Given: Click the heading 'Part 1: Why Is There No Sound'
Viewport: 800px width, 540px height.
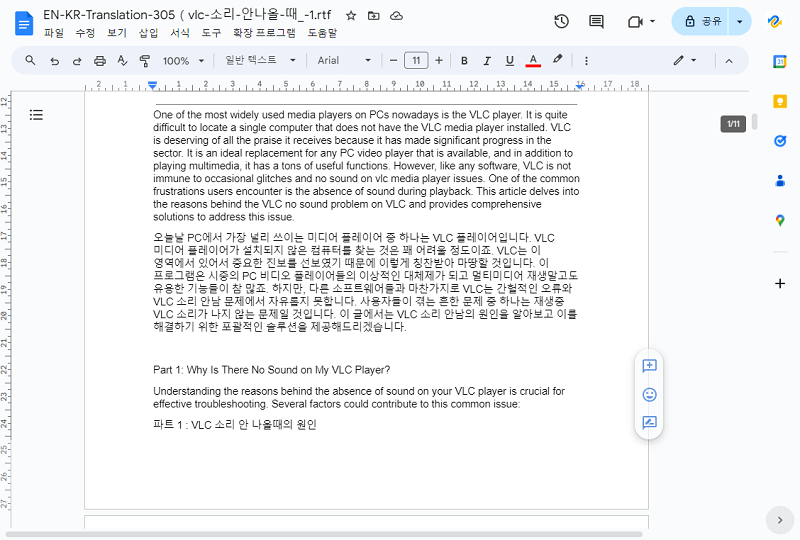Looking at the screenshot, I should [271, 370].
